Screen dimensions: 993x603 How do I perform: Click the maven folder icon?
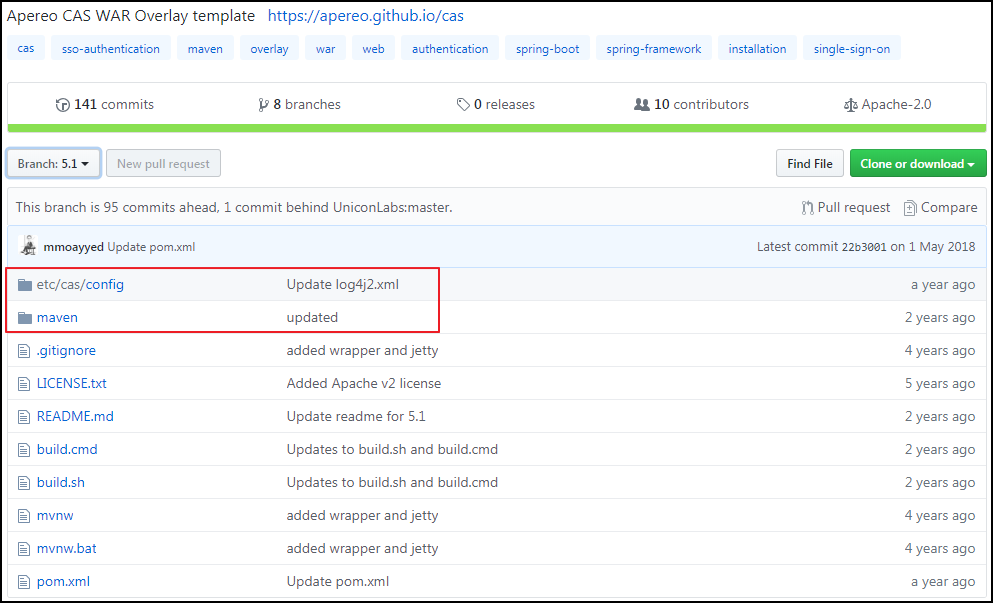tap(25, 318)
